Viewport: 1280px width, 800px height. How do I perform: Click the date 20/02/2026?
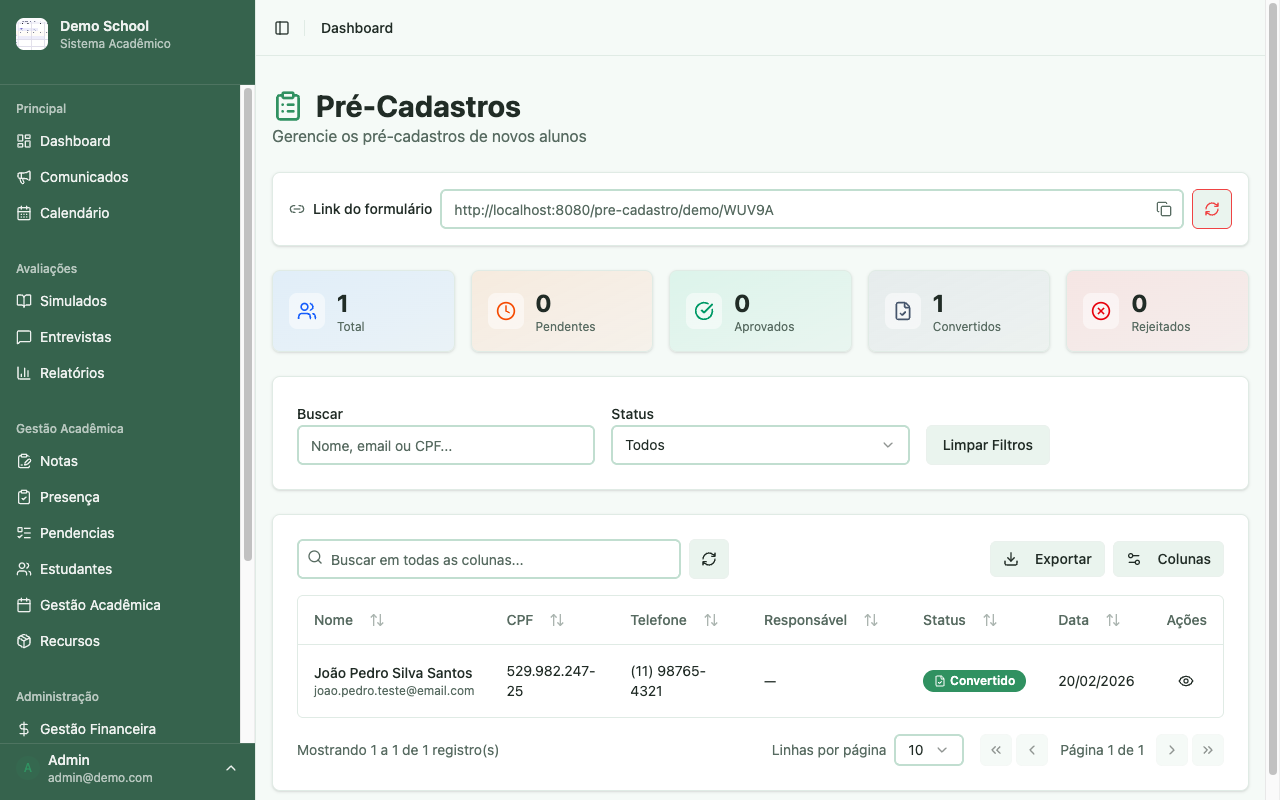click(x=1096, y=681)
